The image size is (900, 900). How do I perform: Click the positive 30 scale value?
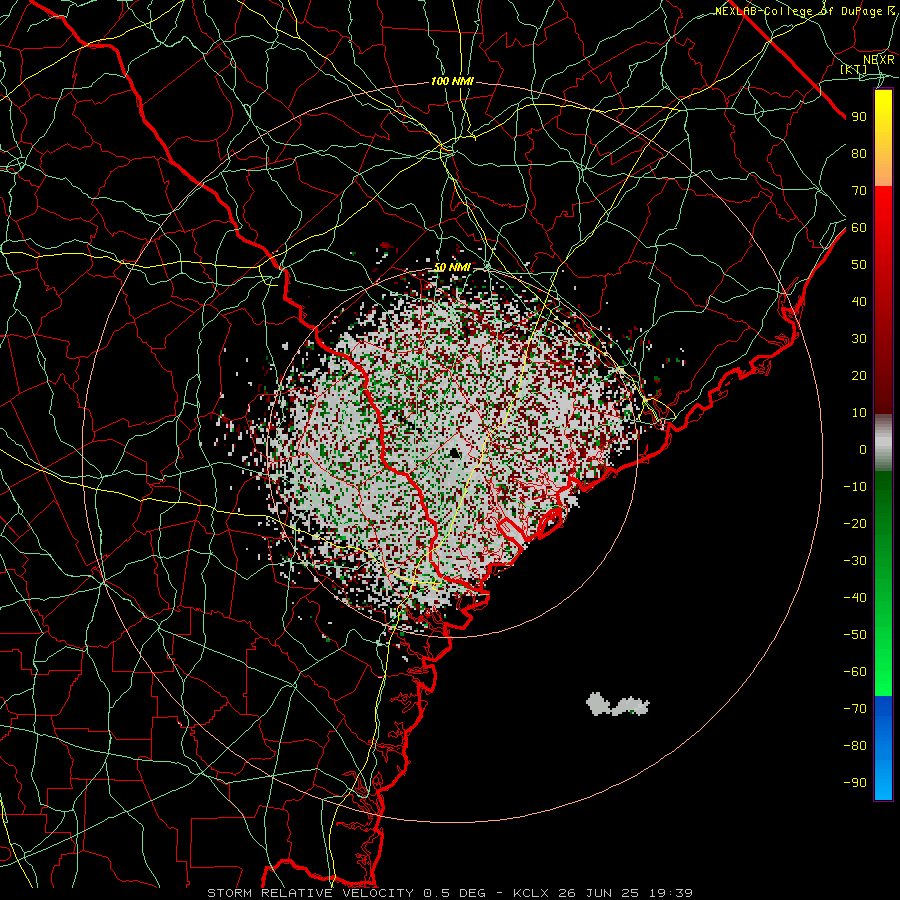click(859, 339)
